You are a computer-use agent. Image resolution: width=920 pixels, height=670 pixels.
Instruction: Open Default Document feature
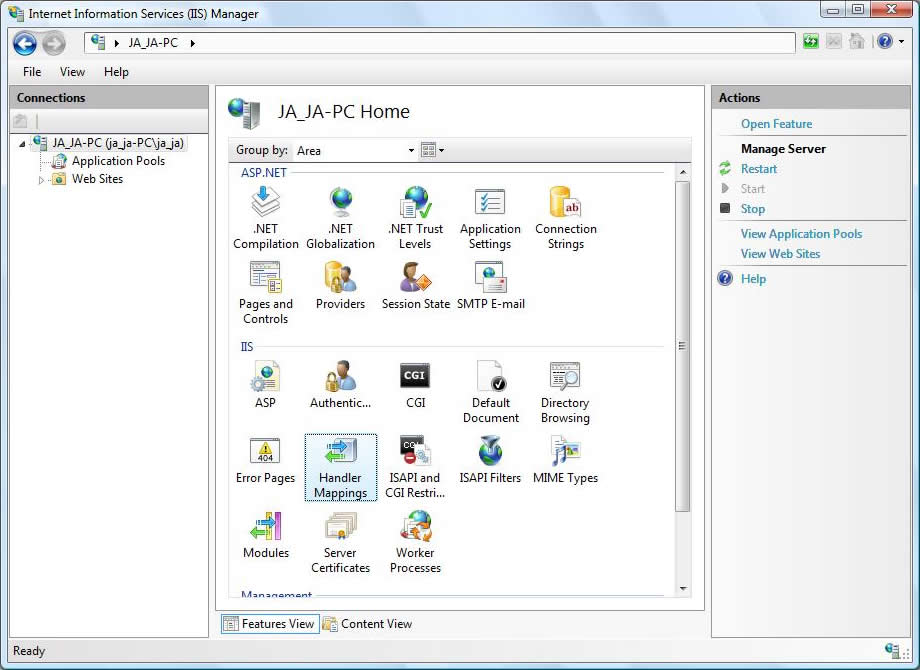pos(491,391)
